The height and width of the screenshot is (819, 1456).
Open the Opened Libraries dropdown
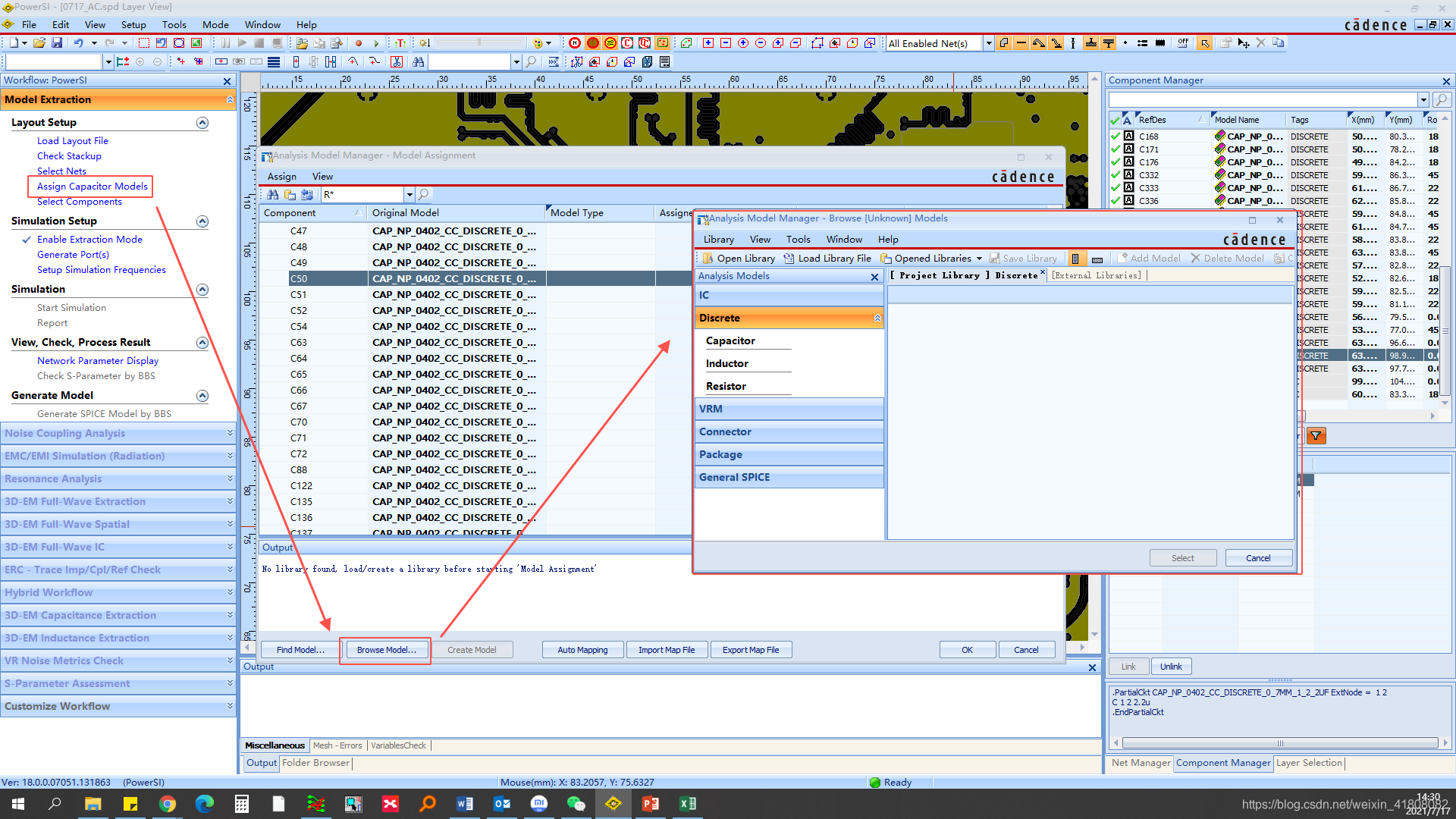pos(979,259)
